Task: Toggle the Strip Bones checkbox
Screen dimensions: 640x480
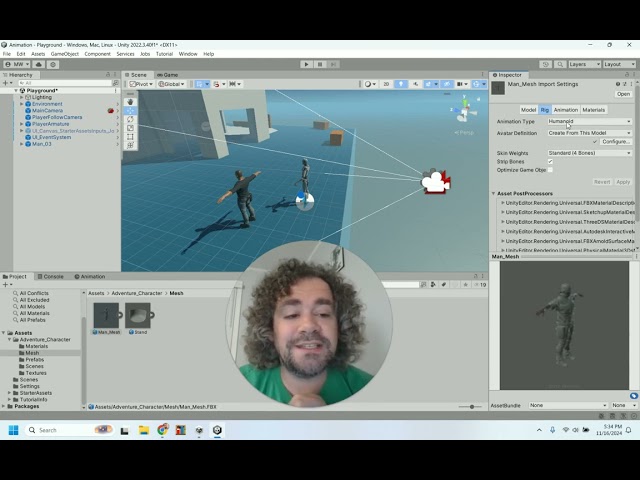Action: (x=550, y=162)
